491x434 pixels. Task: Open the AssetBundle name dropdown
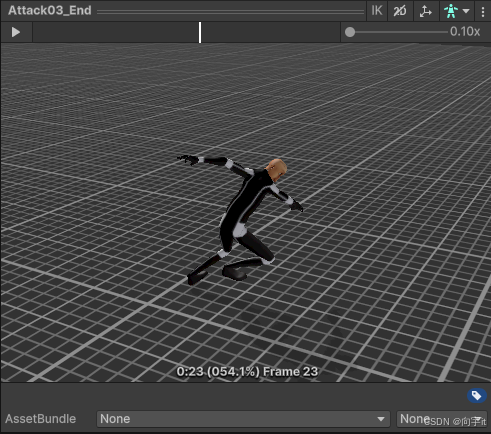coord(243,419)
